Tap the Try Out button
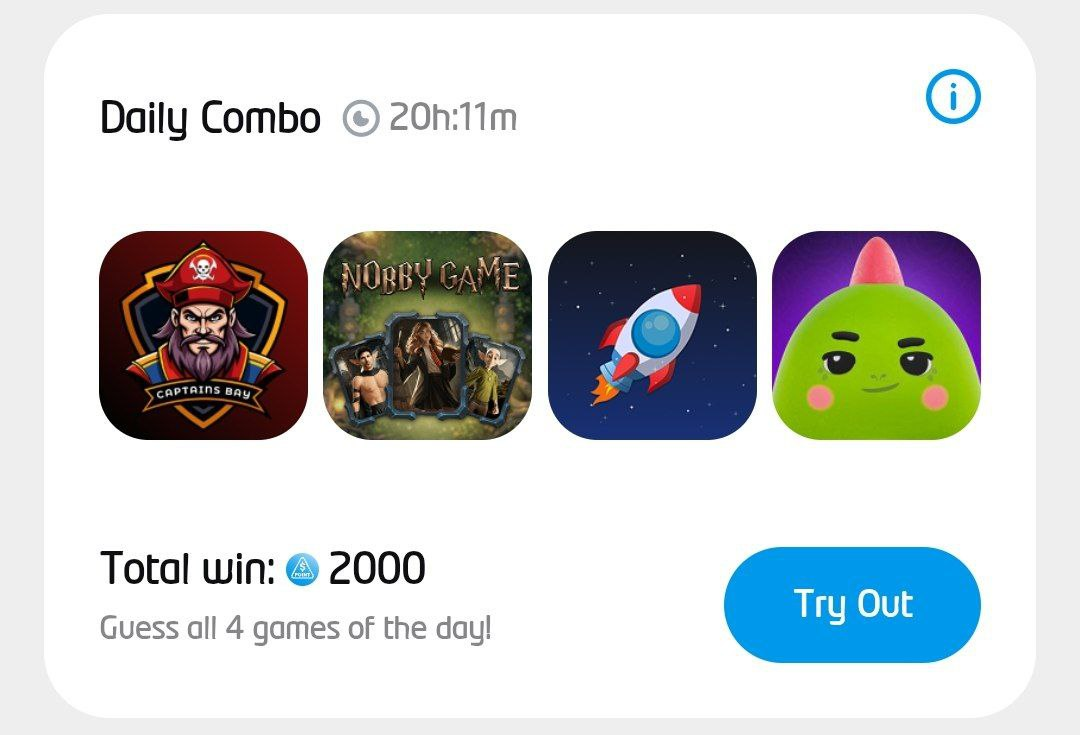The width and height of the screenshot is (1080, 735). pos(852,605)
